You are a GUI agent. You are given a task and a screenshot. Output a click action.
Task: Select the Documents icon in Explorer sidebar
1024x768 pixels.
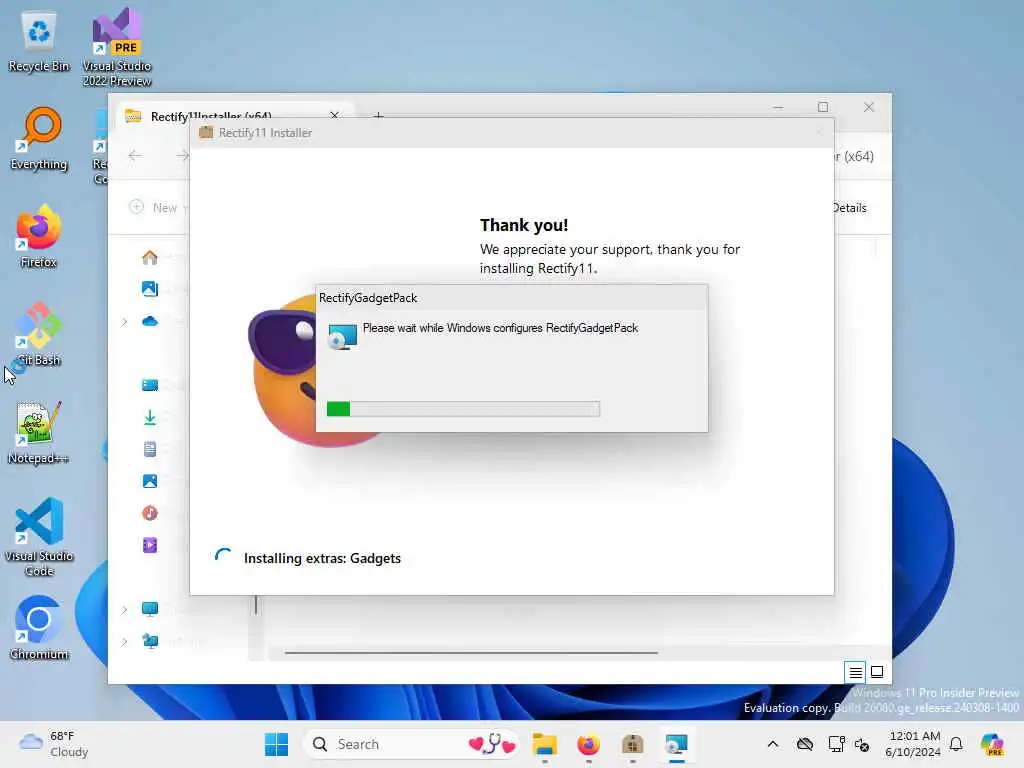pos(150,449)
